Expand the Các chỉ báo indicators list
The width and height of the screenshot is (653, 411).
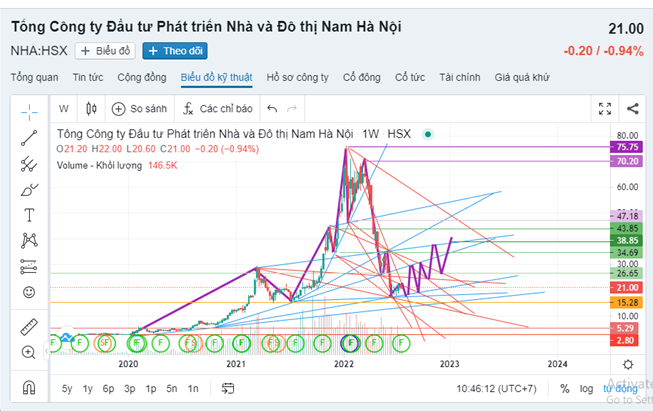click(x=215, y=108)
